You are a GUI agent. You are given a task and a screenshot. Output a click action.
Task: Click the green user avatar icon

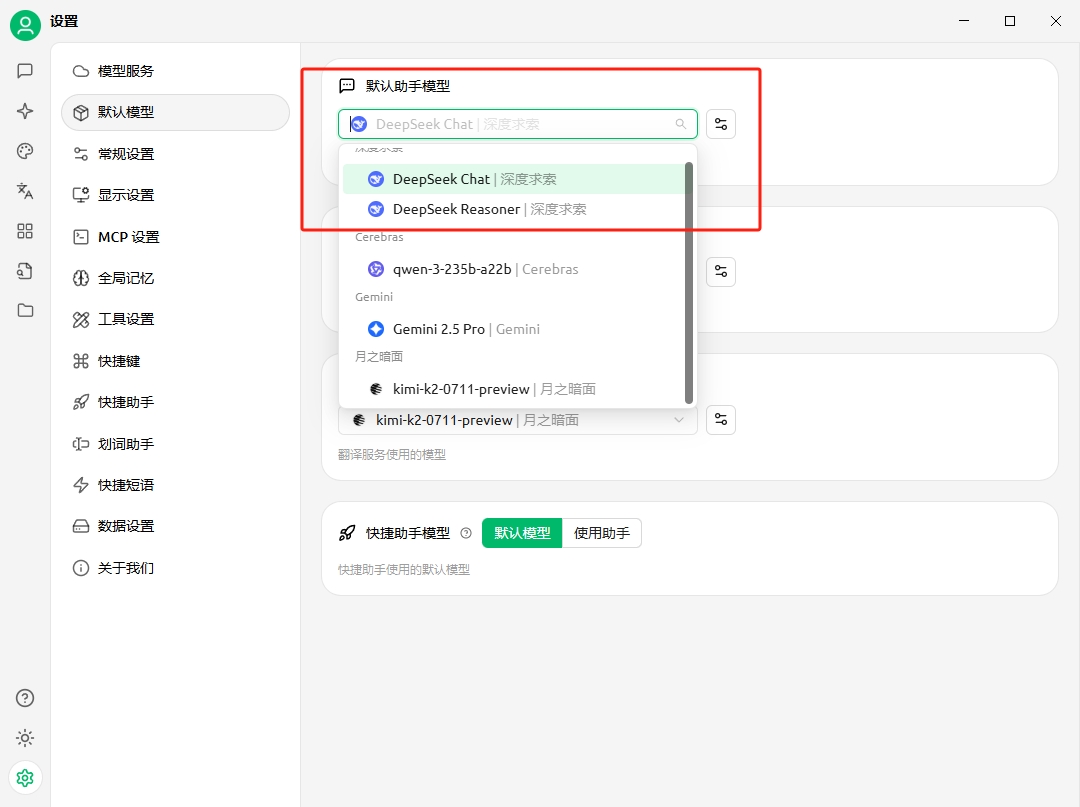pos(25,25)
